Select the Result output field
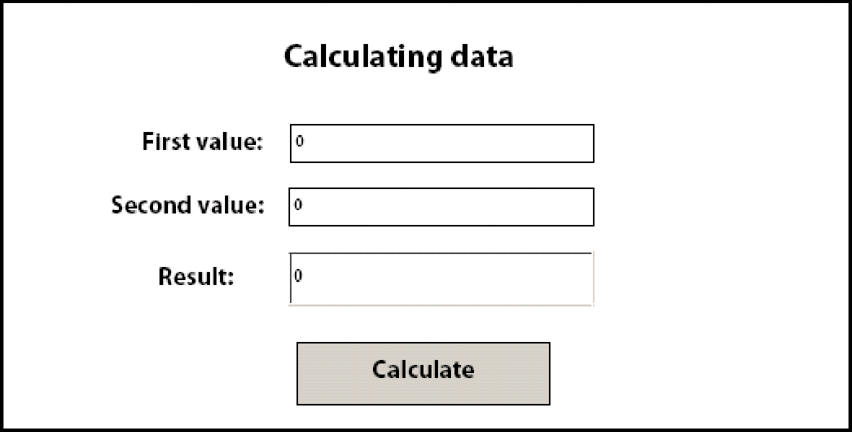Image resolution: width=852 pixels, height=432 pixels. point(441,278)
